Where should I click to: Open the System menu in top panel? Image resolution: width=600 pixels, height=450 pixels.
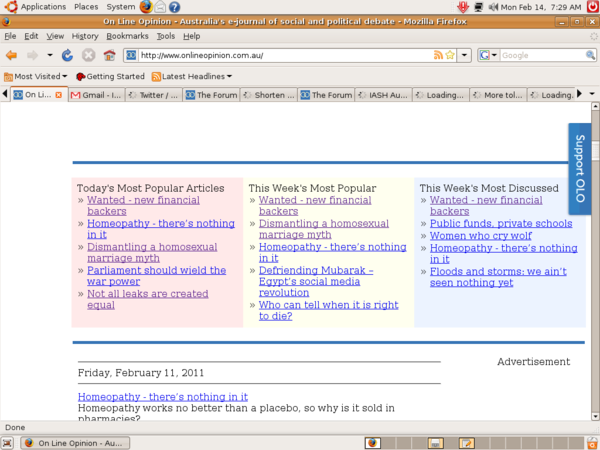[121, 7]
